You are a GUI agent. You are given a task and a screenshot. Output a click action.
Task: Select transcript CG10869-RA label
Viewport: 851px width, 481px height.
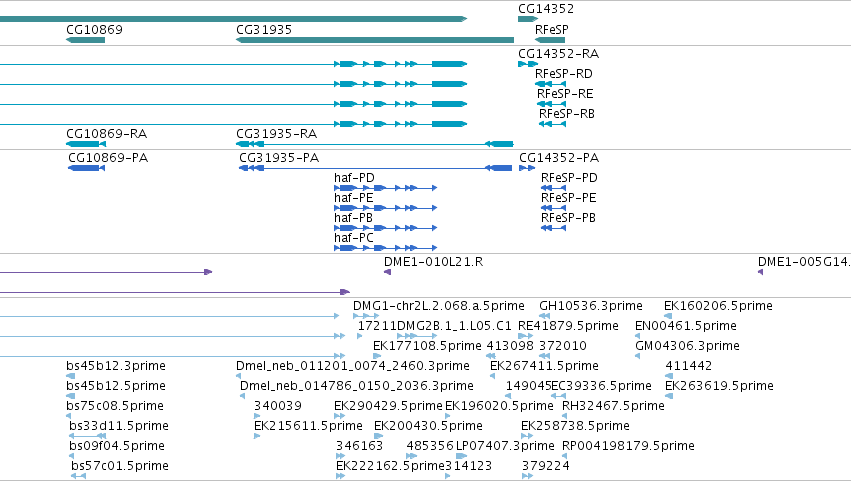(x=106, y=134)
